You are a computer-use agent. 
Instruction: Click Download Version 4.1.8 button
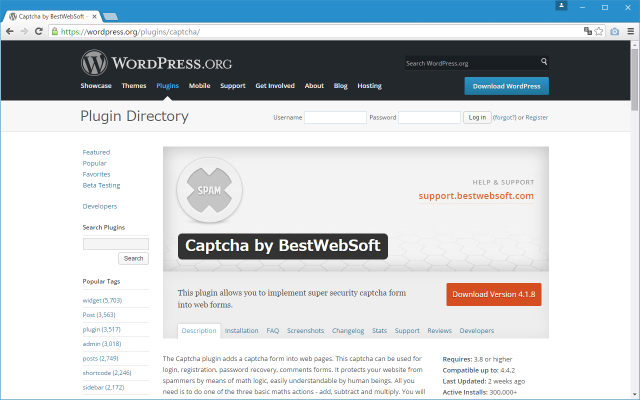[494, 294]
